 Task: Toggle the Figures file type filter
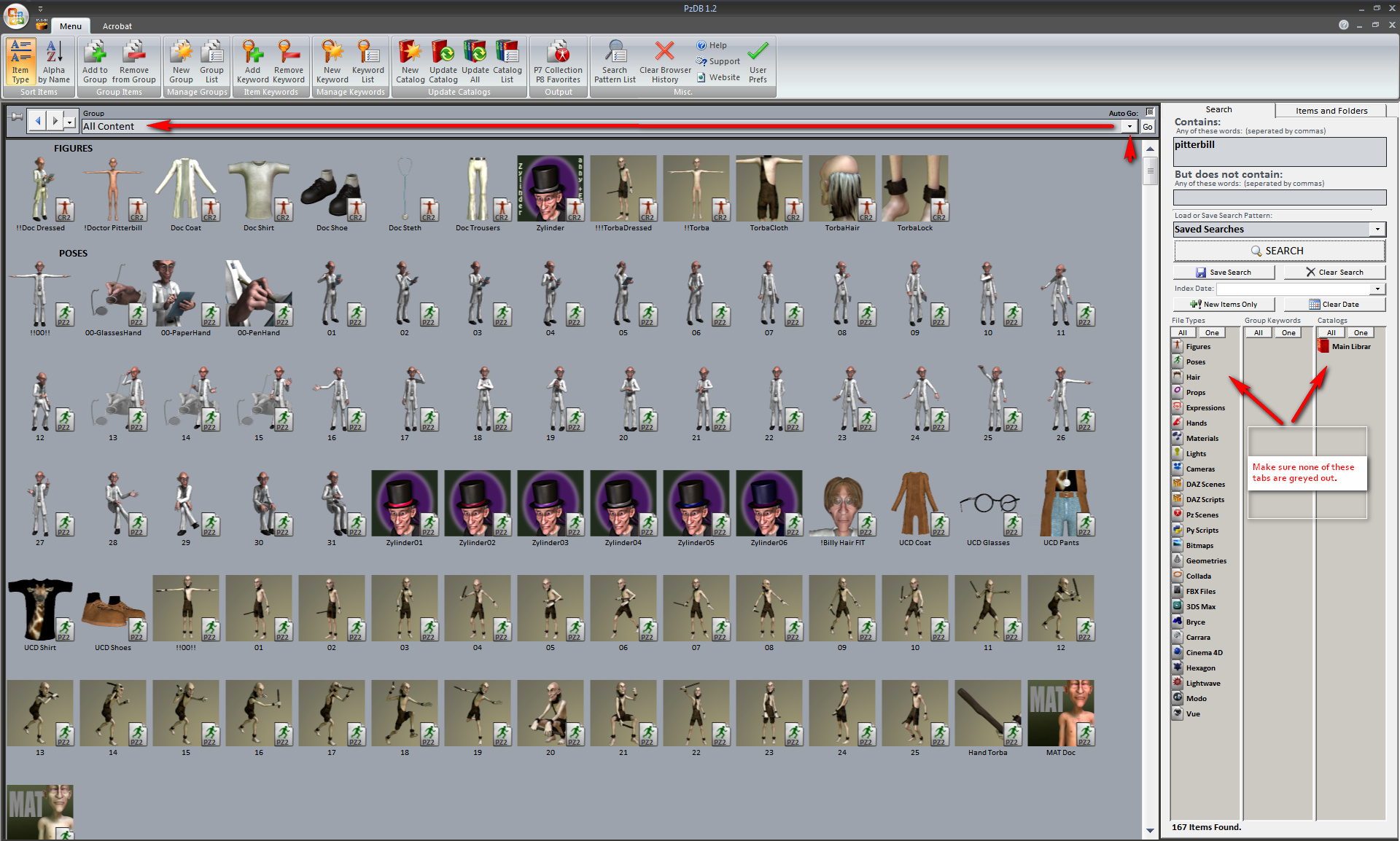coord(1197,347)
